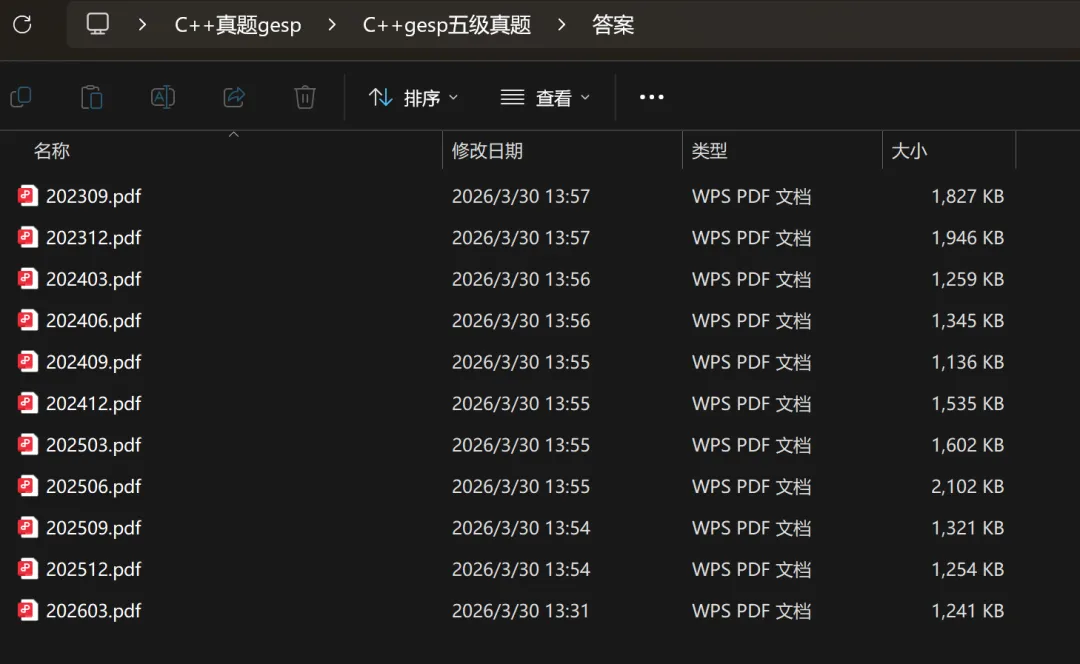Image resolution: width=1080 pixels, height=664 pixels.
Task: Click the Paste icon in the toolbar
Action: coord(91,96)
